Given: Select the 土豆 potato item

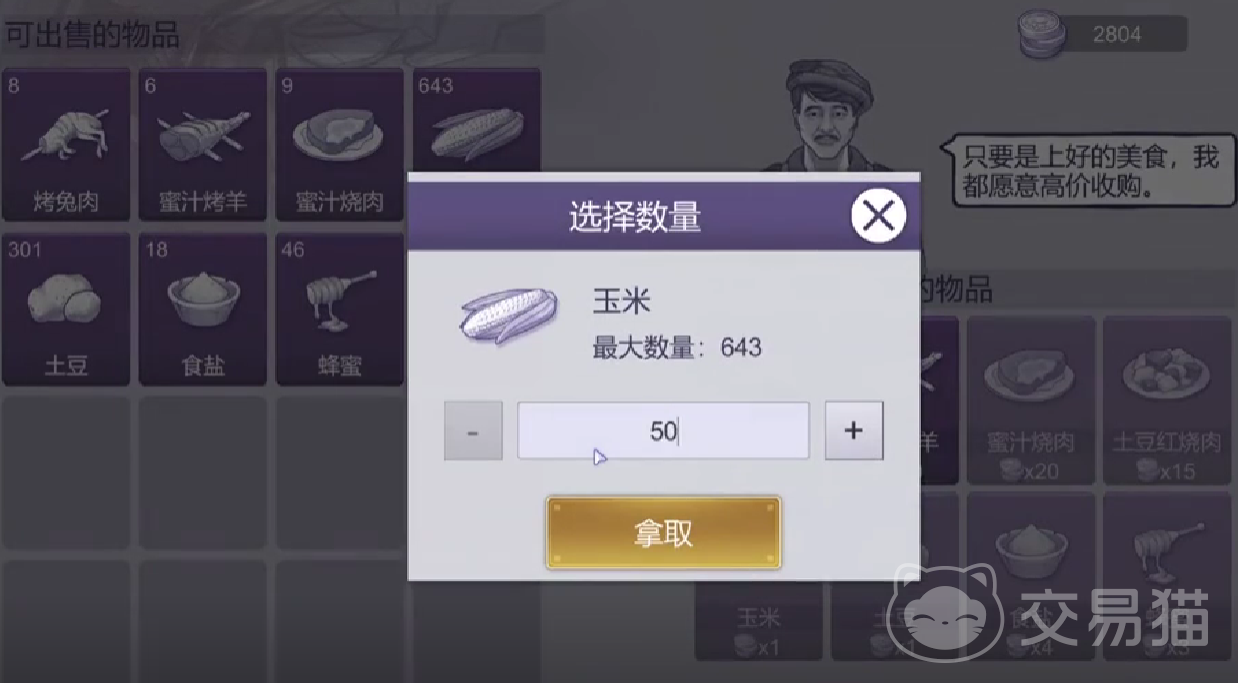Looking at the screenshot, I should tap(66, 310).
